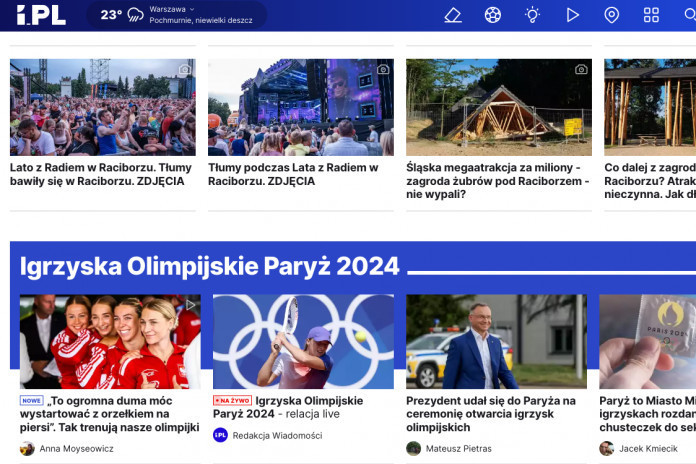Open article 'Lato z Radiem w Raciborzu. Tłumy bawiły się'
This screenshot has height=464, width=696.
pos(101,174)
